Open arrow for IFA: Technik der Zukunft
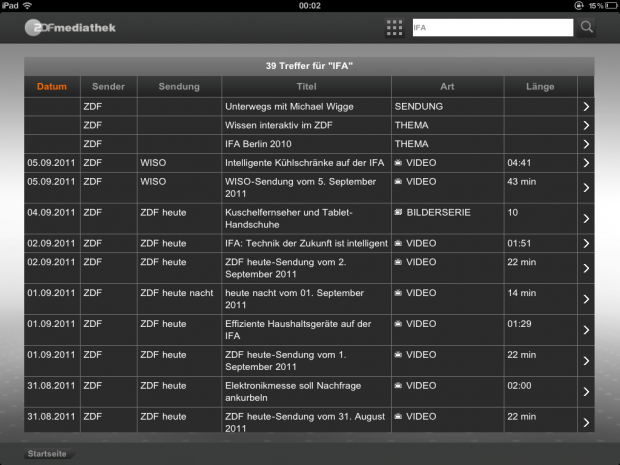The width and height of the screenshot is (620, 465). click(586, 244)
